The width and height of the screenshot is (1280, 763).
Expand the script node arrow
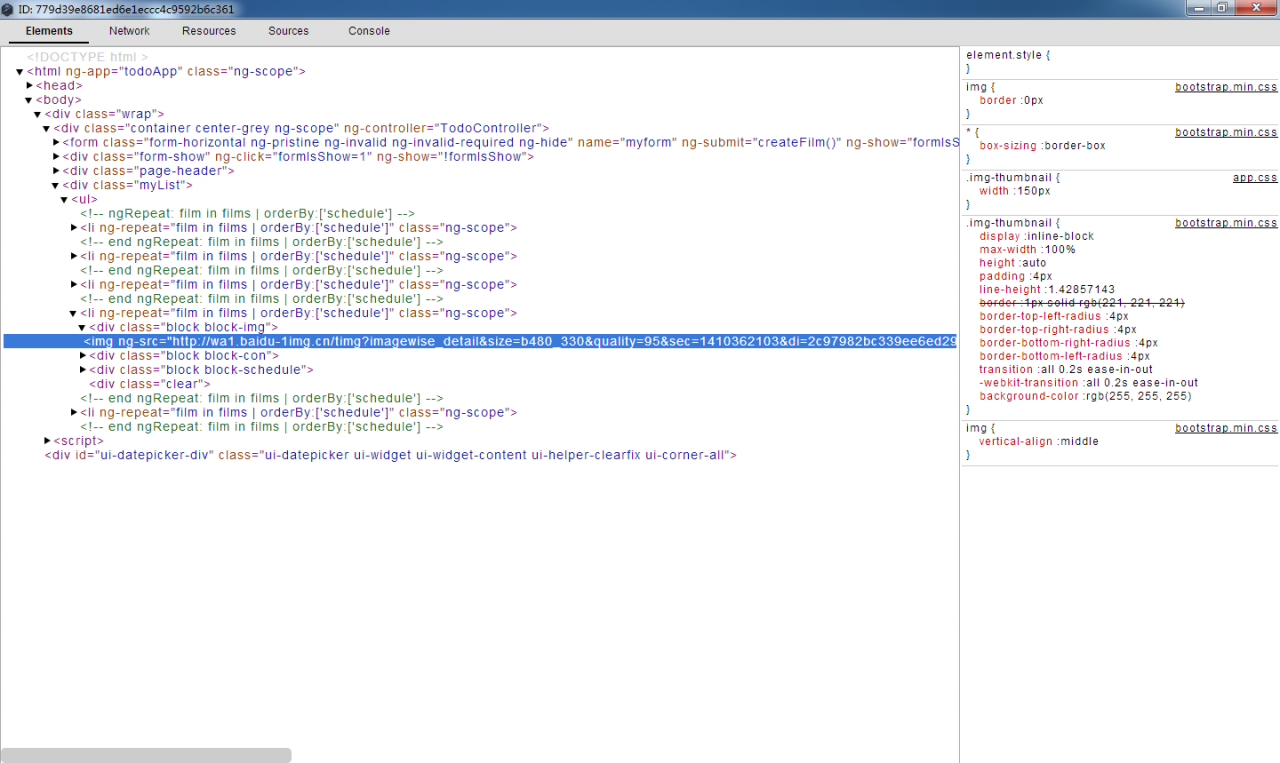point(48,441)
